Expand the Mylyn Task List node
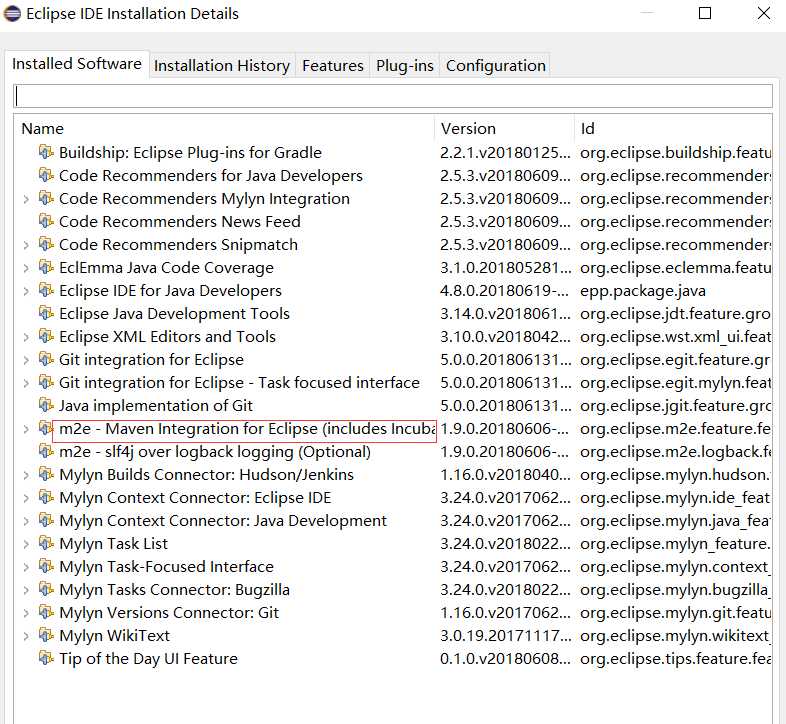This screenshot has height=724, width=786. tap(26, 545)
